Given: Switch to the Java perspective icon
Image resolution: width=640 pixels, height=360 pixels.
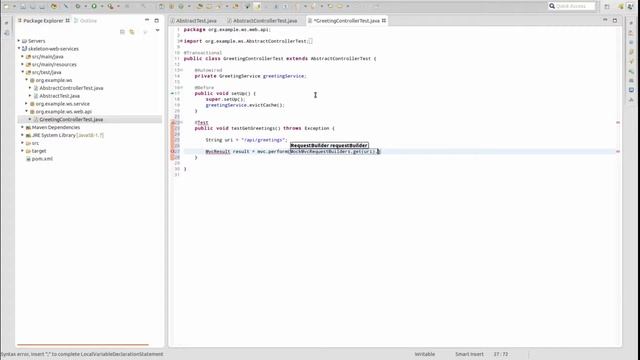Looking at the screenshot, I should [631, 6].
